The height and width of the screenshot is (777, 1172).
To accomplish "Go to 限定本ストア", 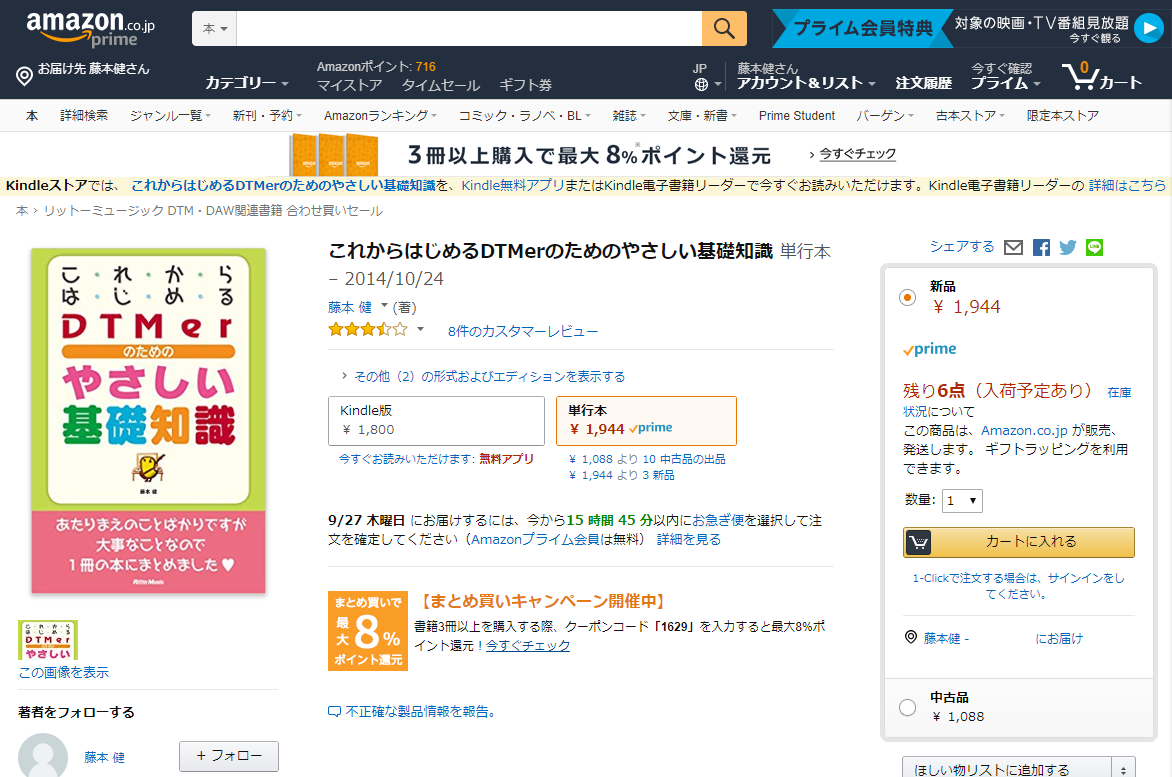I will click(x=1063, y=116).
